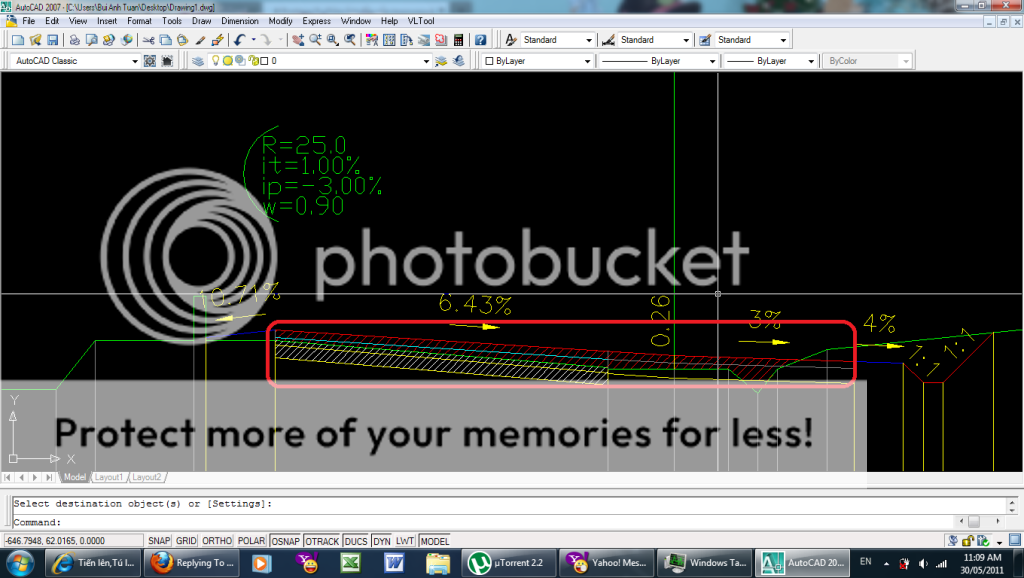Open the text style Standard dropdown
Viewport: 1024px width, 578px height.
point(557,40)
